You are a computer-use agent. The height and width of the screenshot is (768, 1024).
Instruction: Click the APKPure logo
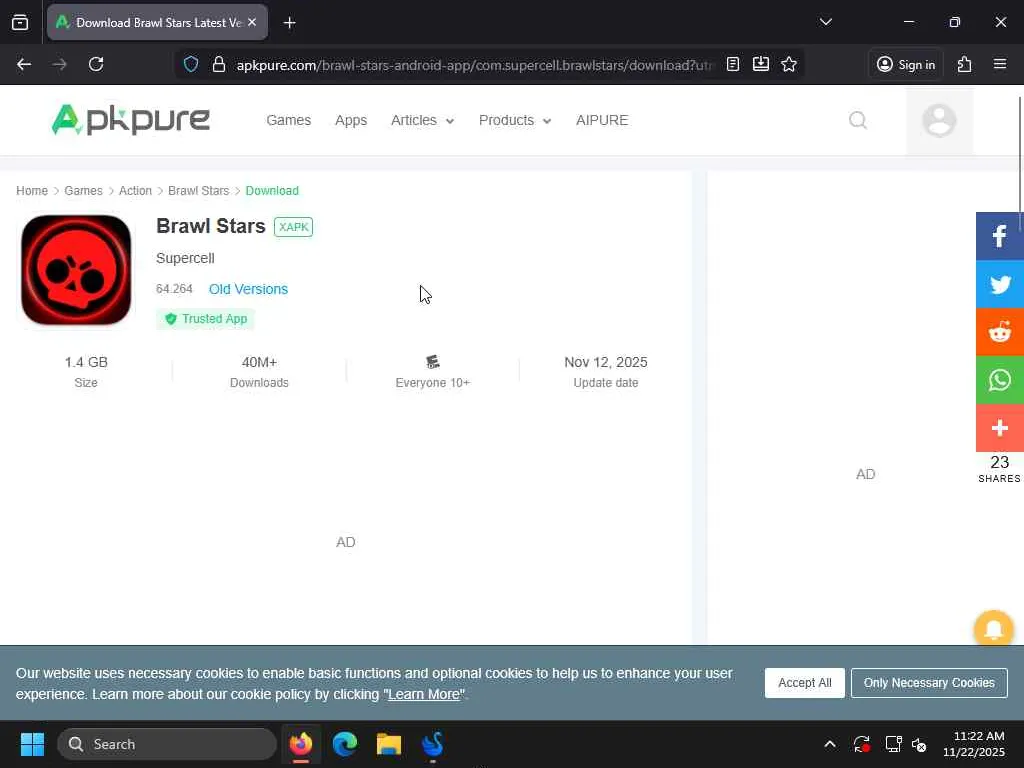point(131,120)
